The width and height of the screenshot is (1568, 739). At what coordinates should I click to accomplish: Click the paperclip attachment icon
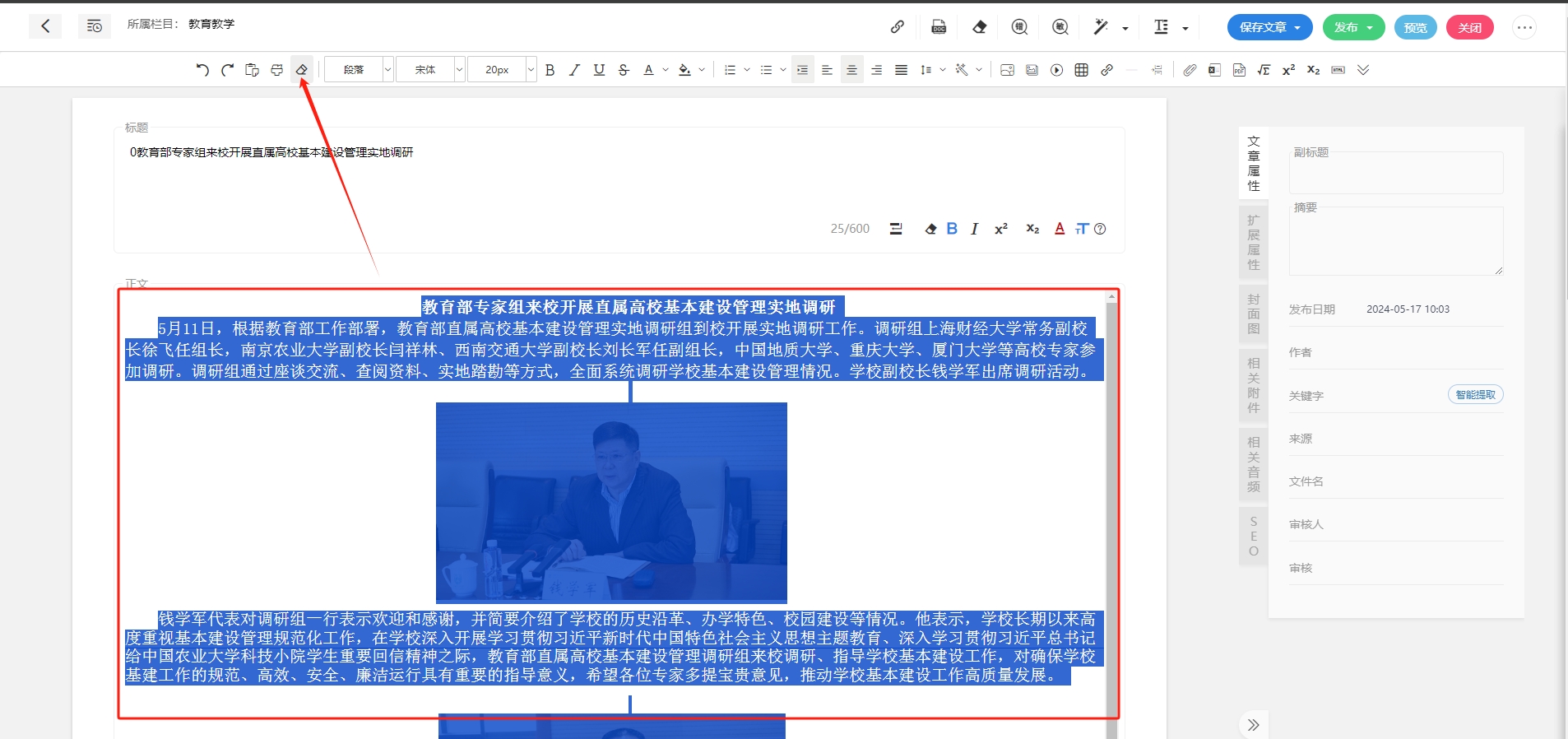coord(1190,70)
